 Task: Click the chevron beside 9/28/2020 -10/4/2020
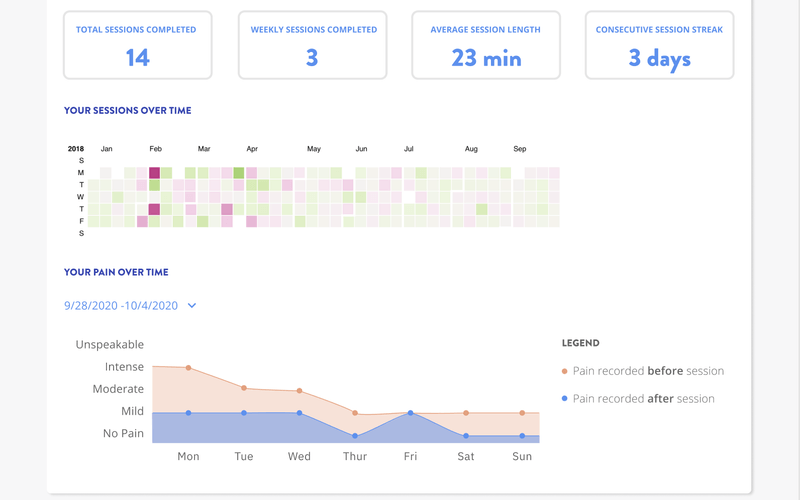point(192,306)
